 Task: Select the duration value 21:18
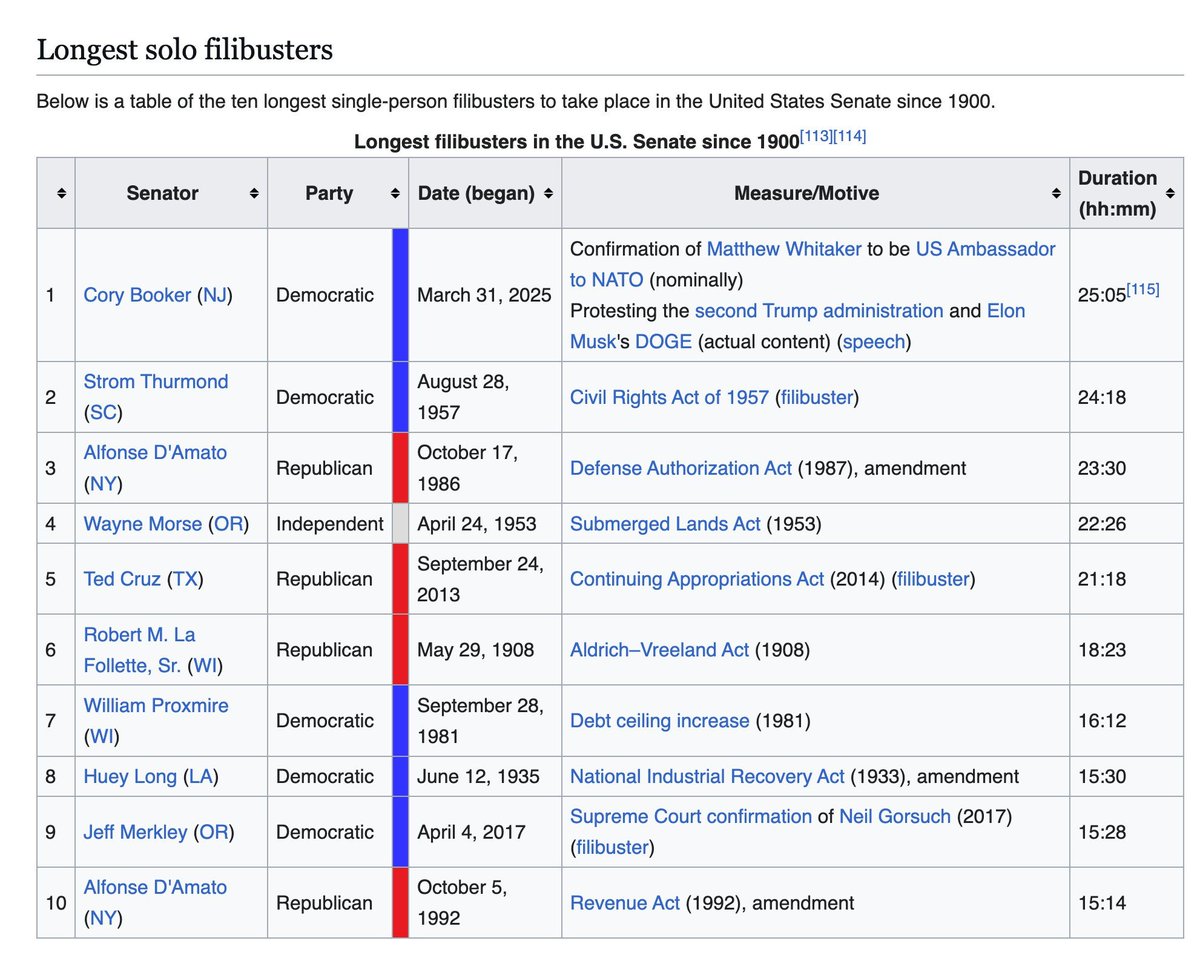[x=1102, y=579]
